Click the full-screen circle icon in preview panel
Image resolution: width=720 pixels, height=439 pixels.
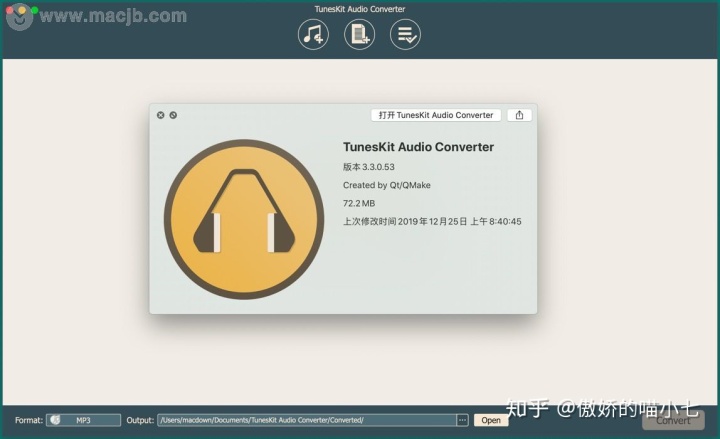[173, 115]
